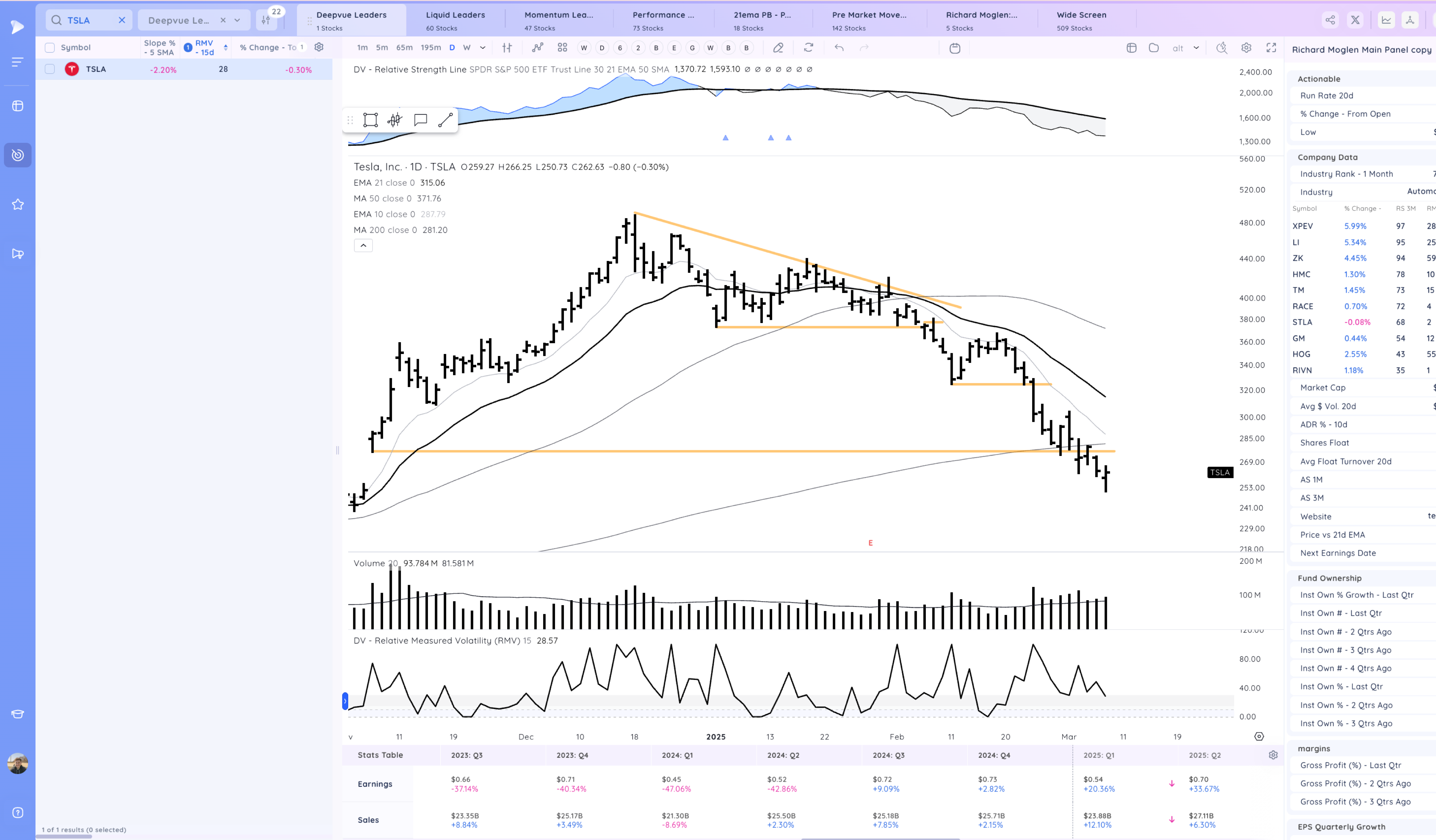The image size is (1436, 840).
Task: Expand the Deepvue Le... list dropdown
Action: (237, 20)
